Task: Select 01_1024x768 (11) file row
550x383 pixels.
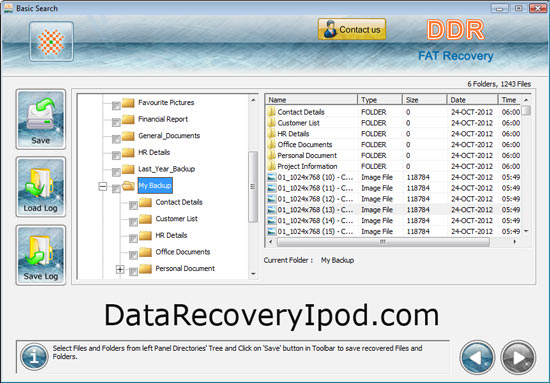Action: [393, 188]
